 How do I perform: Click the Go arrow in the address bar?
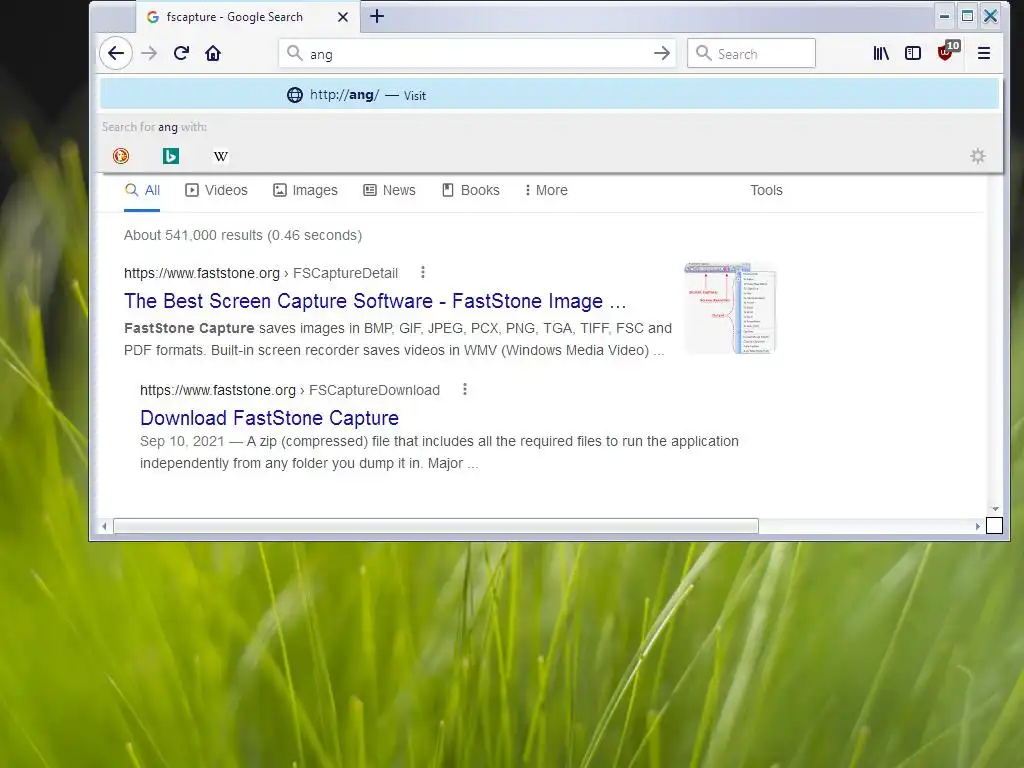click(x=662, y=54)
